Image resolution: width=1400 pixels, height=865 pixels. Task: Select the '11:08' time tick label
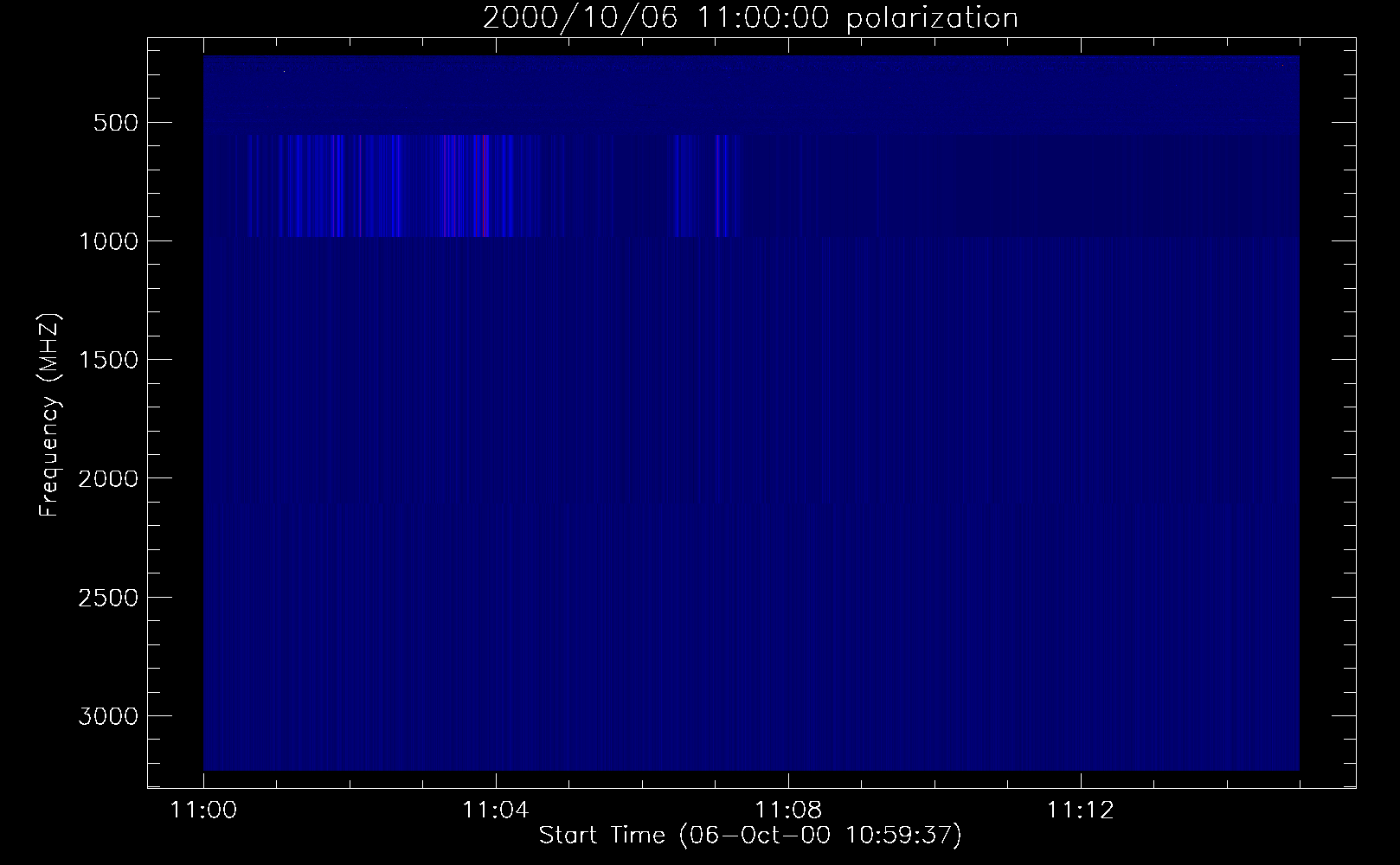tap(788, 811)
